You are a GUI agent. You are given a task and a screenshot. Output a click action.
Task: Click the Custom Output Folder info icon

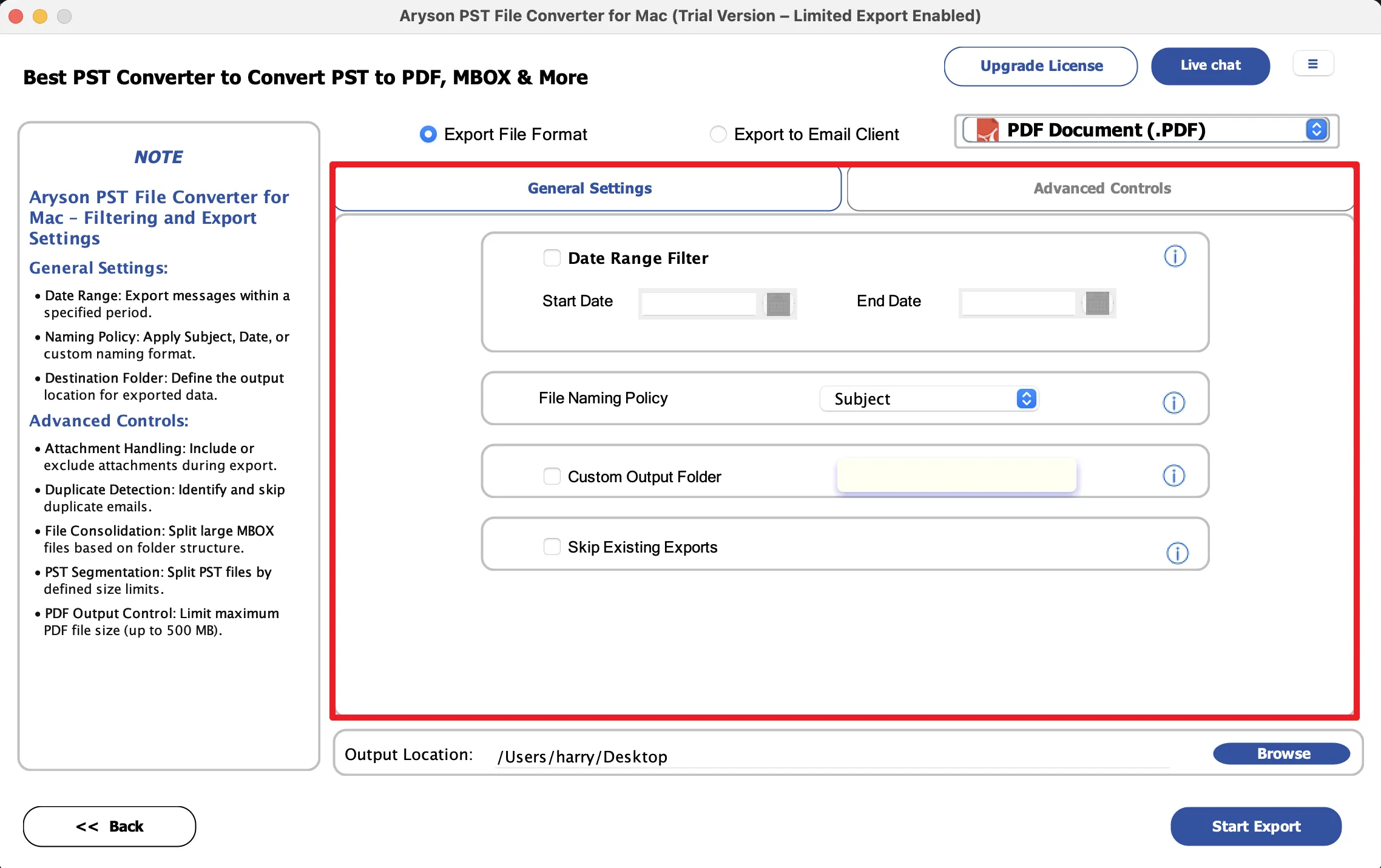[x=1173, y=476]
